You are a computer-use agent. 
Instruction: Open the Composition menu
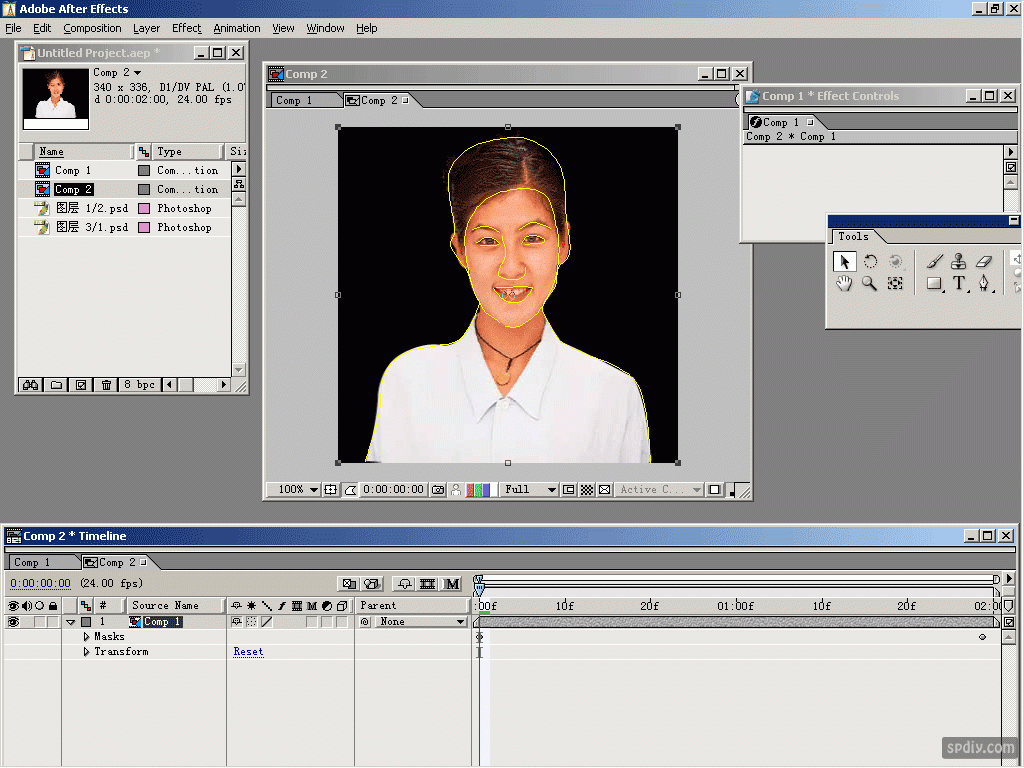pos(92,28)
